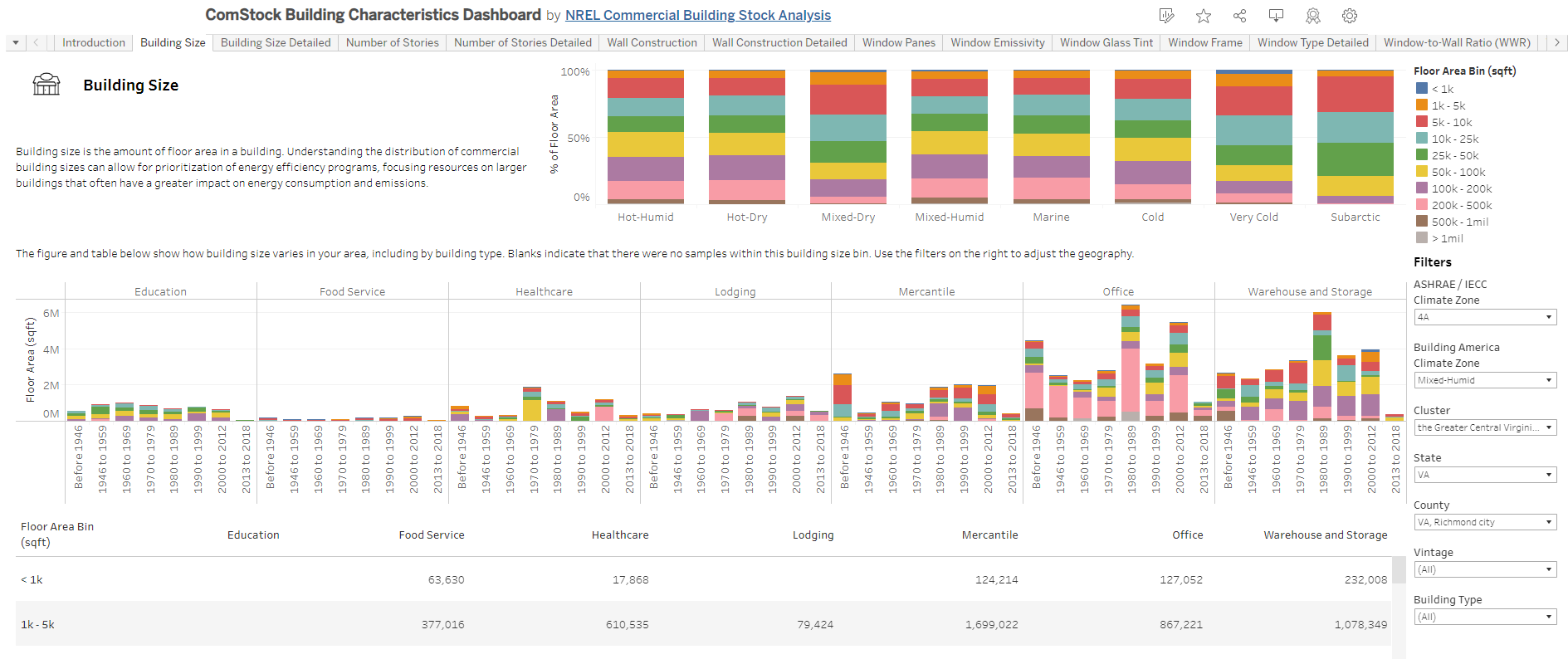Select the 5k - 10k legend swatch
The width and height of the screenshot is (1568, 659).
coord(1422,122)
